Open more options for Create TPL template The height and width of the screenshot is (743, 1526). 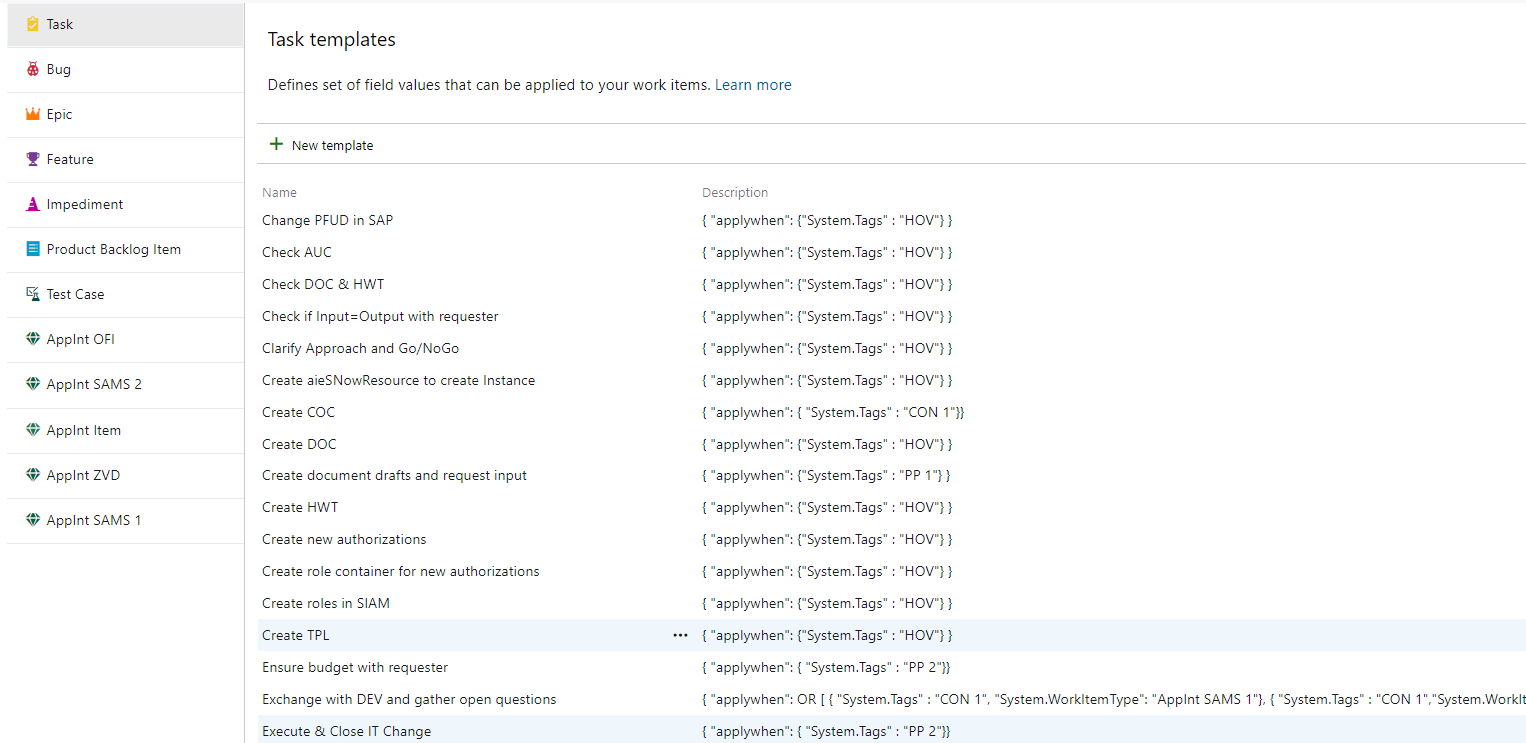pos(681,635)
